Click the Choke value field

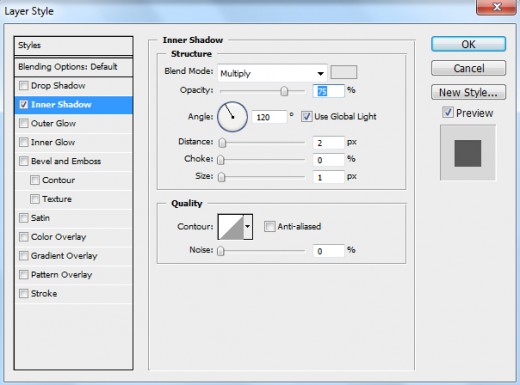coord(328,160)
